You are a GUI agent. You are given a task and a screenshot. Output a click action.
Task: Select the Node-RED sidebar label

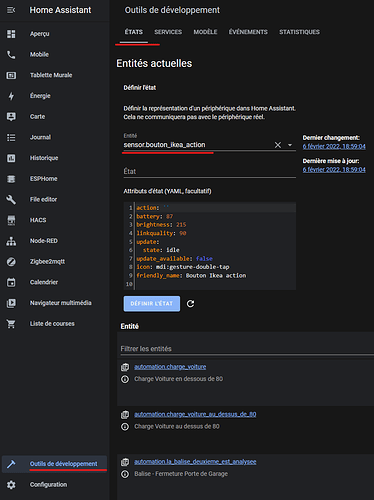tap(44, 241)
